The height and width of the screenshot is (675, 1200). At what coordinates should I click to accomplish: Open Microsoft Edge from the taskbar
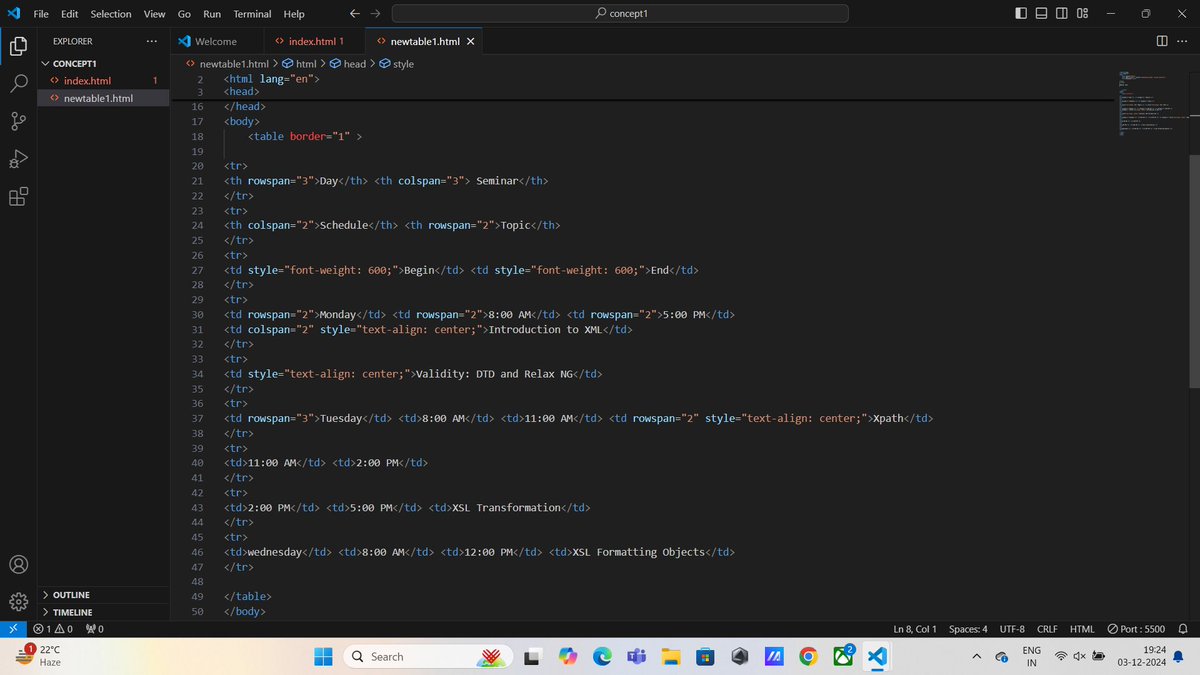pos(601,656)
